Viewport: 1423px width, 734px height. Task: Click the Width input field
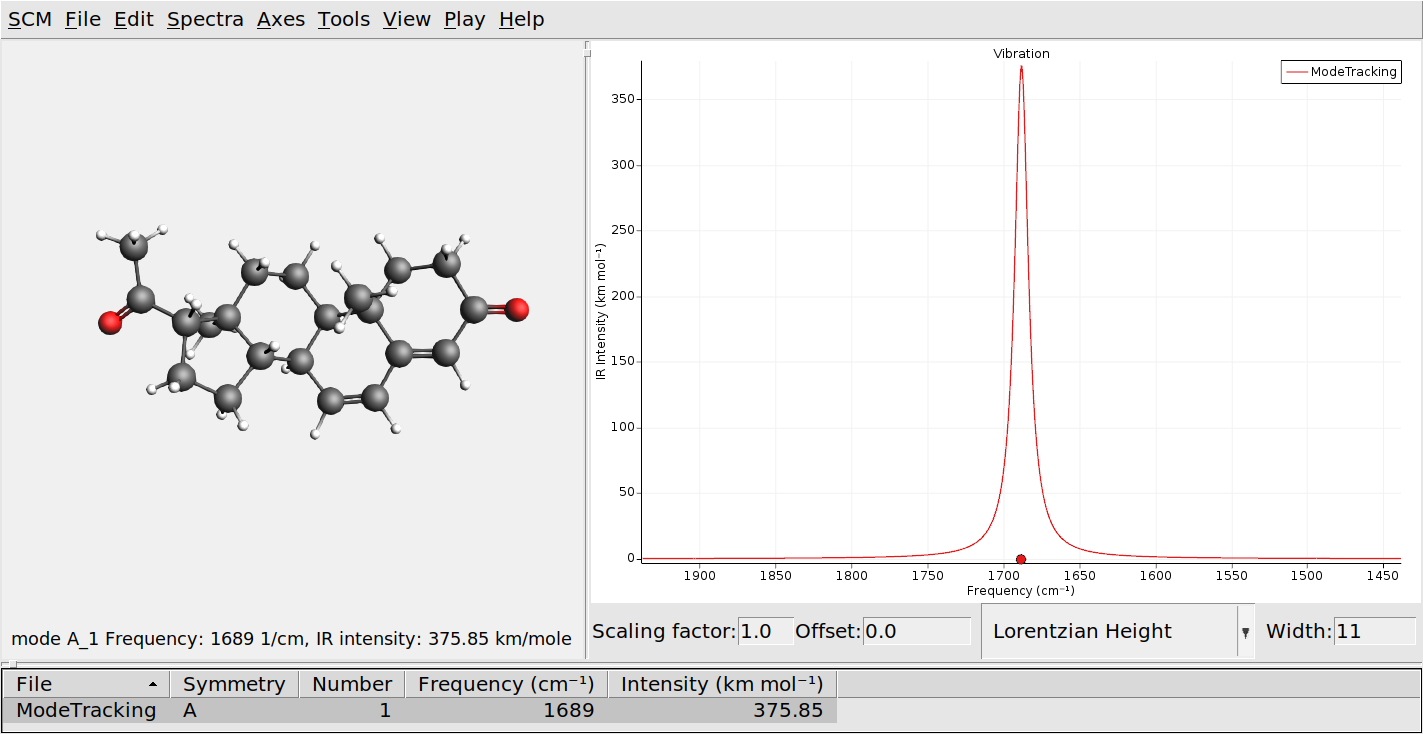click(1374, 631)
